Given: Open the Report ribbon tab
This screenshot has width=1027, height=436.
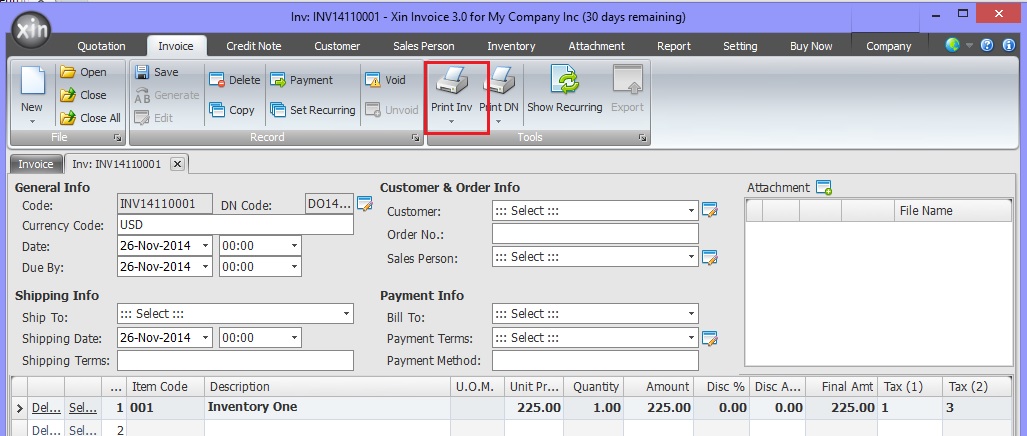Looking at the screenshot, I should [x=674, y=46].
